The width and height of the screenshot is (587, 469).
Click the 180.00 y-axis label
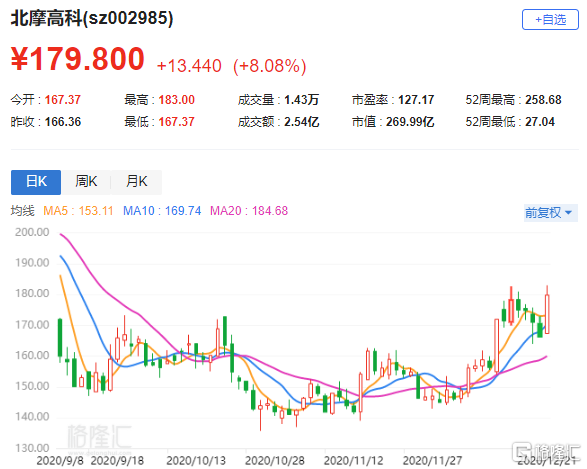point(32,294)
